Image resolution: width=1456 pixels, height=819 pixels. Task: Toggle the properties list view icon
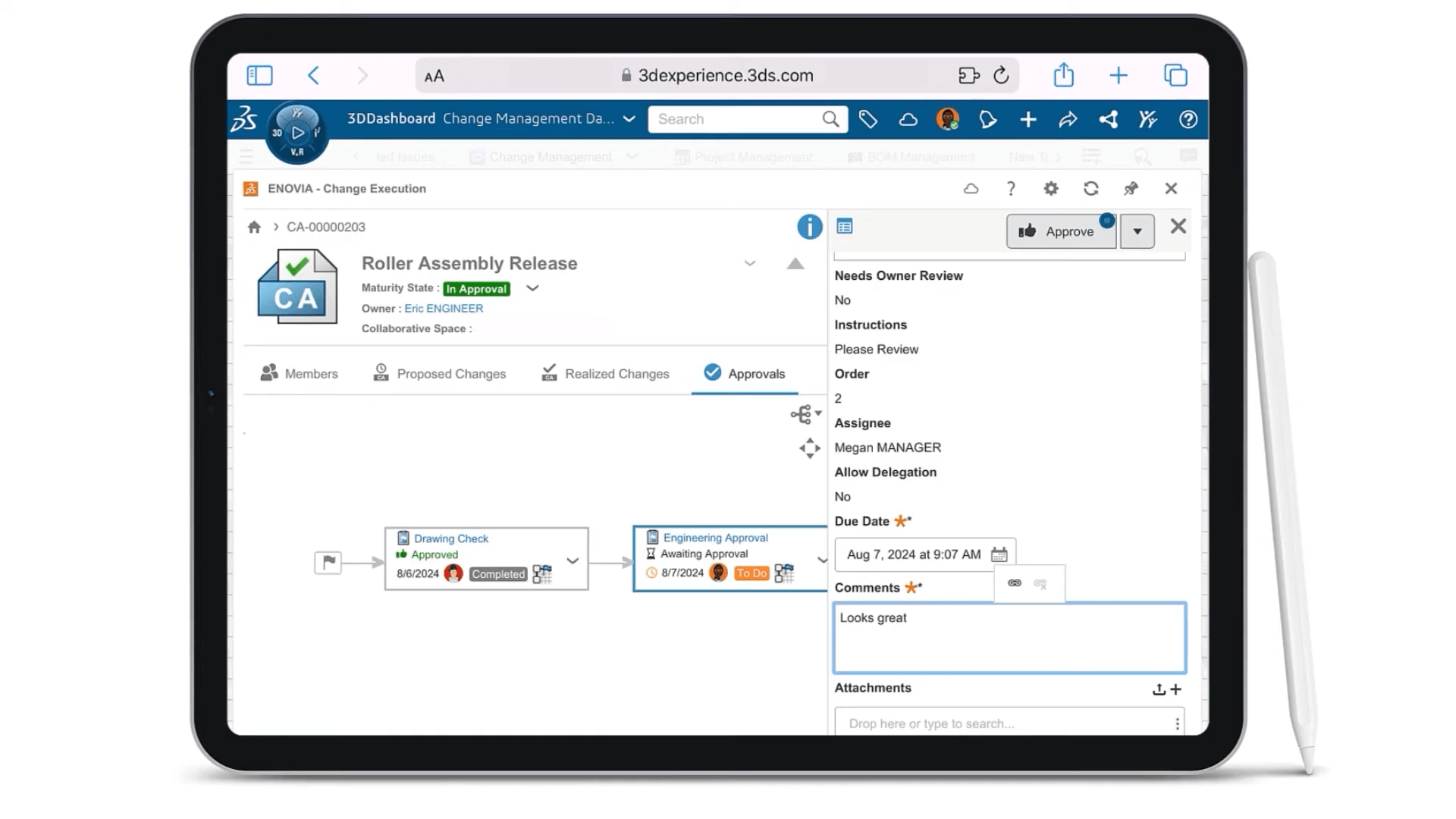pos(844,226)
